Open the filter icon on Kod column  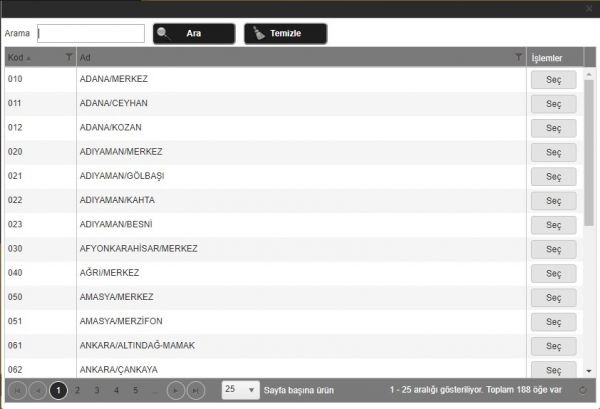(68, 57)
